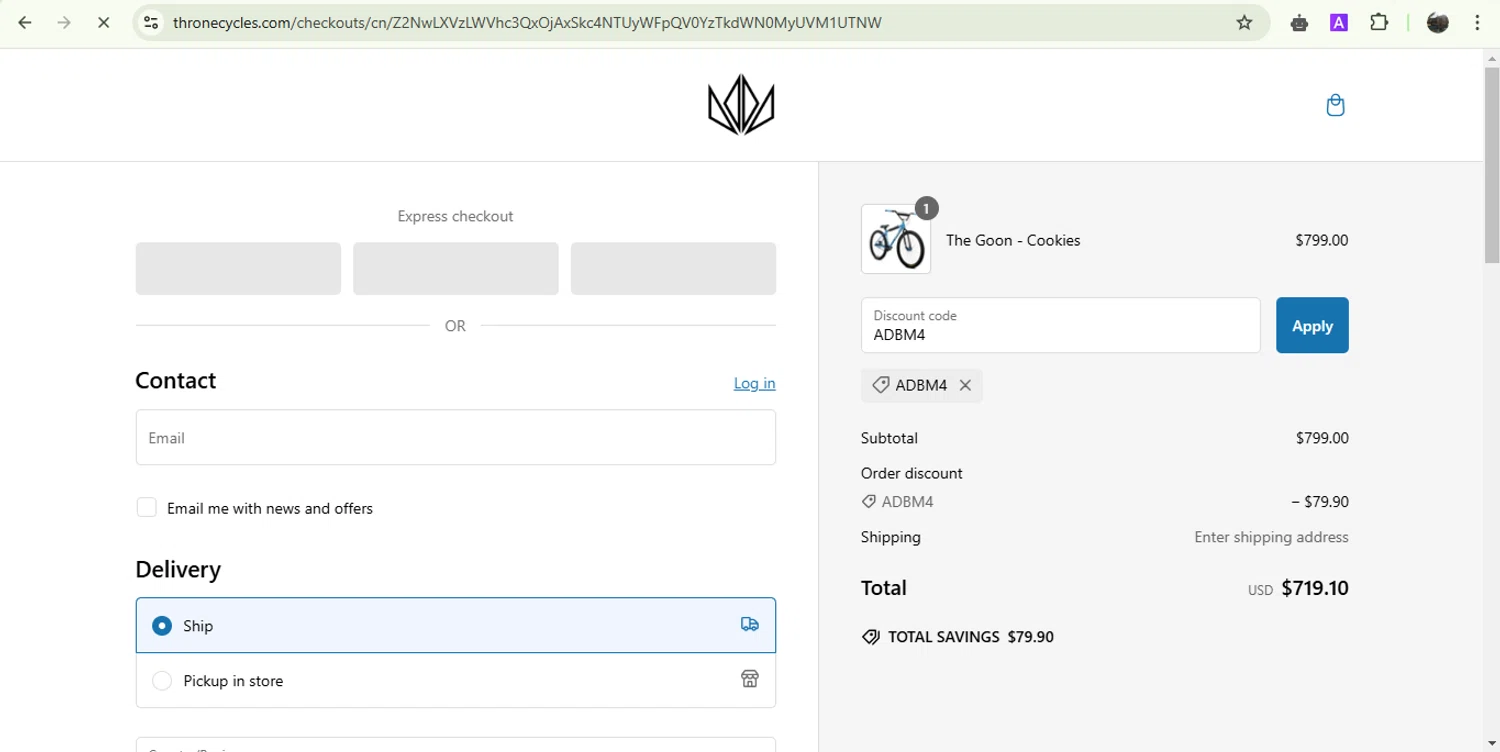The image size is (1500, 752).
Task: Tick Email me with news and offers
Action: (146, 507)
